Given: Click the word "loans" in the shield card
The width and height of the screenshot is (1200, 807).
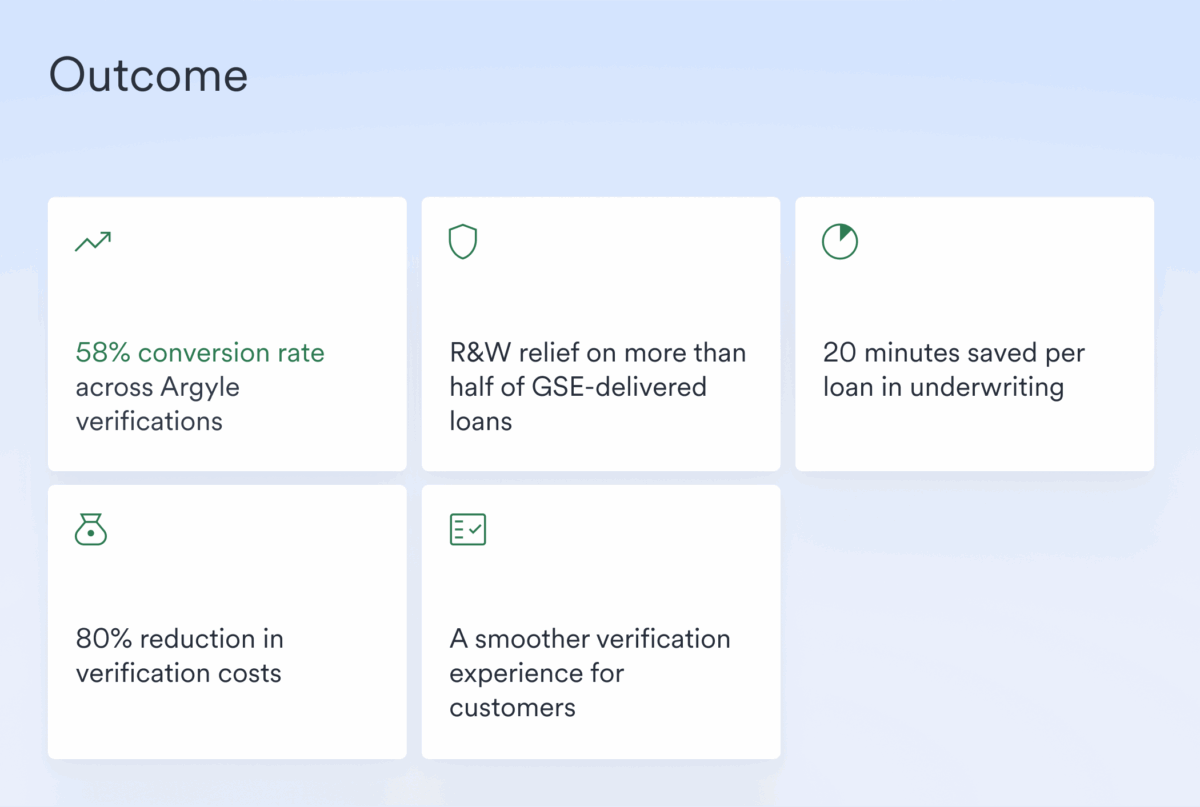Looking at the screenshot, I should (480, 421).
